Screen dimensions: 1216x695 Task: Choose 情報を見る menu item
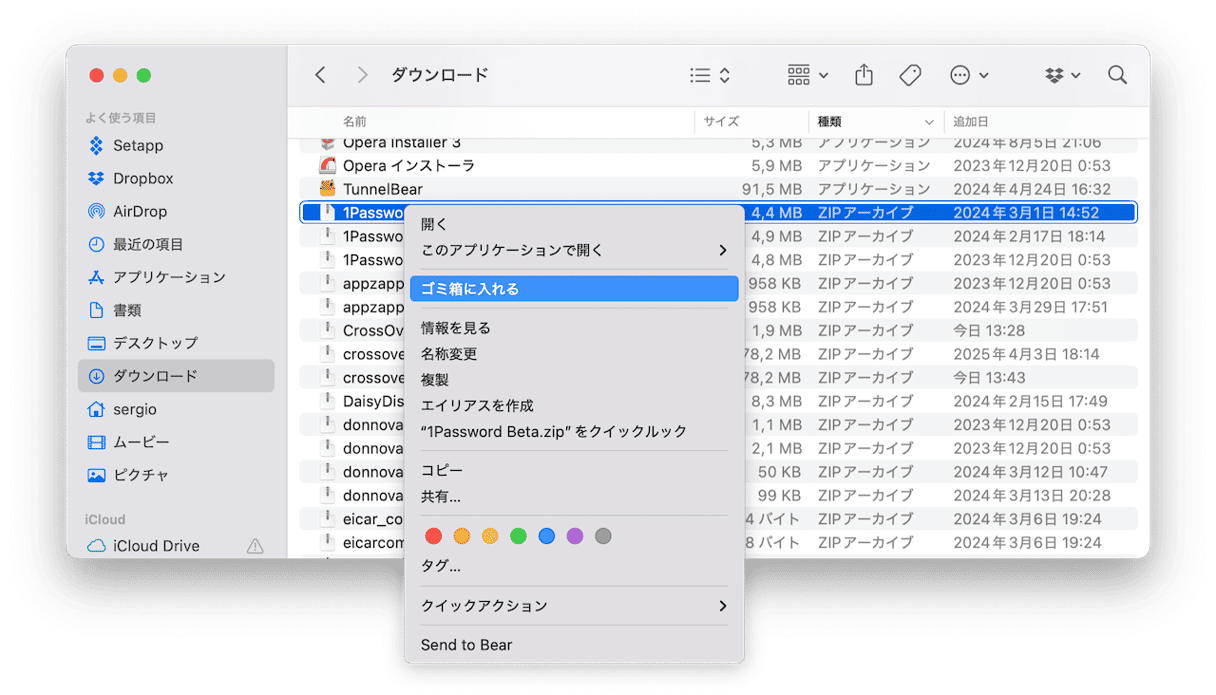(574, 328)
